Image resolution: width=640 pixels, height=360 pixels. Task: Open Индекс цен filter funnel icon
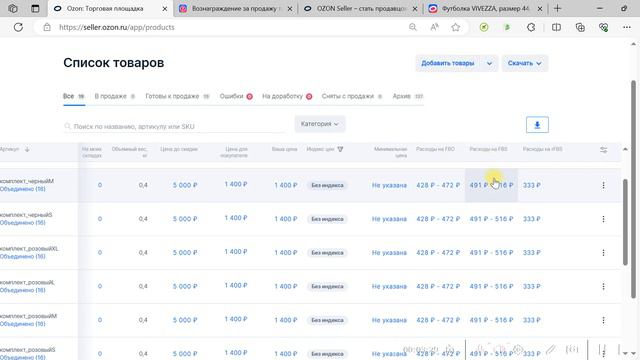click(x=340, y=149)
